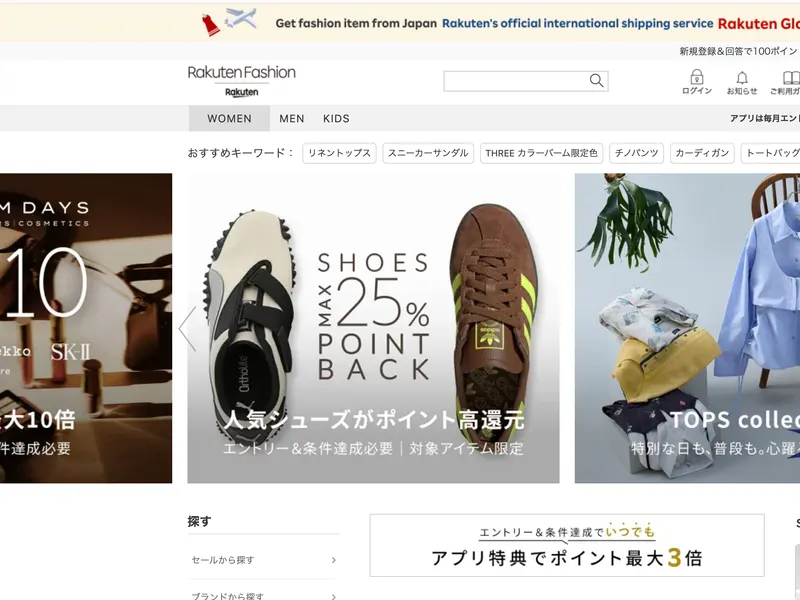Select the KIDS tab
Viewport: 800px width, 600px height.
tap(336, 118)
